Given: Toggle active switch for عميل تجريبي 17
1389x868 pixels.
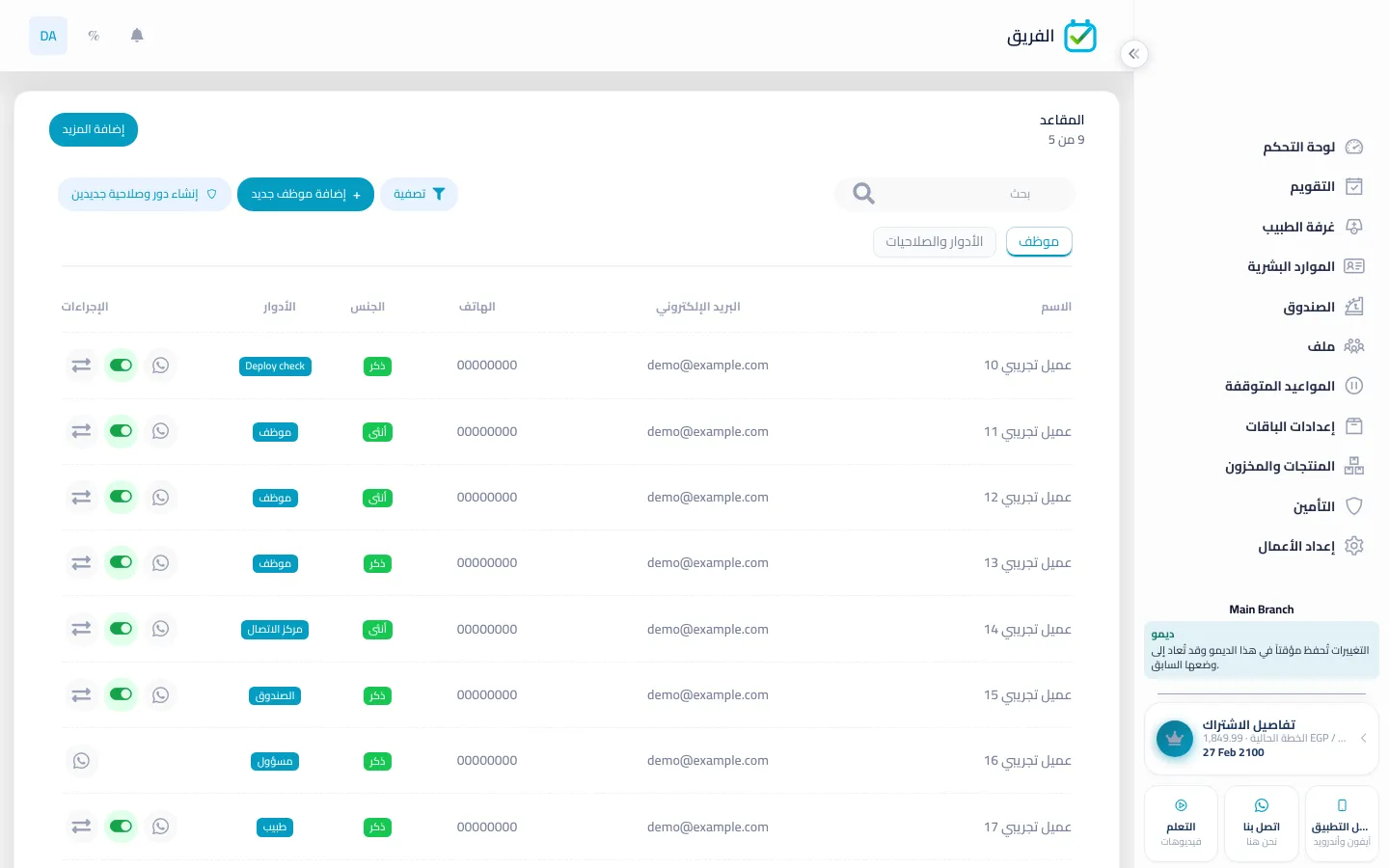Looking at the screenshot, I should click(x=121, y=827).
